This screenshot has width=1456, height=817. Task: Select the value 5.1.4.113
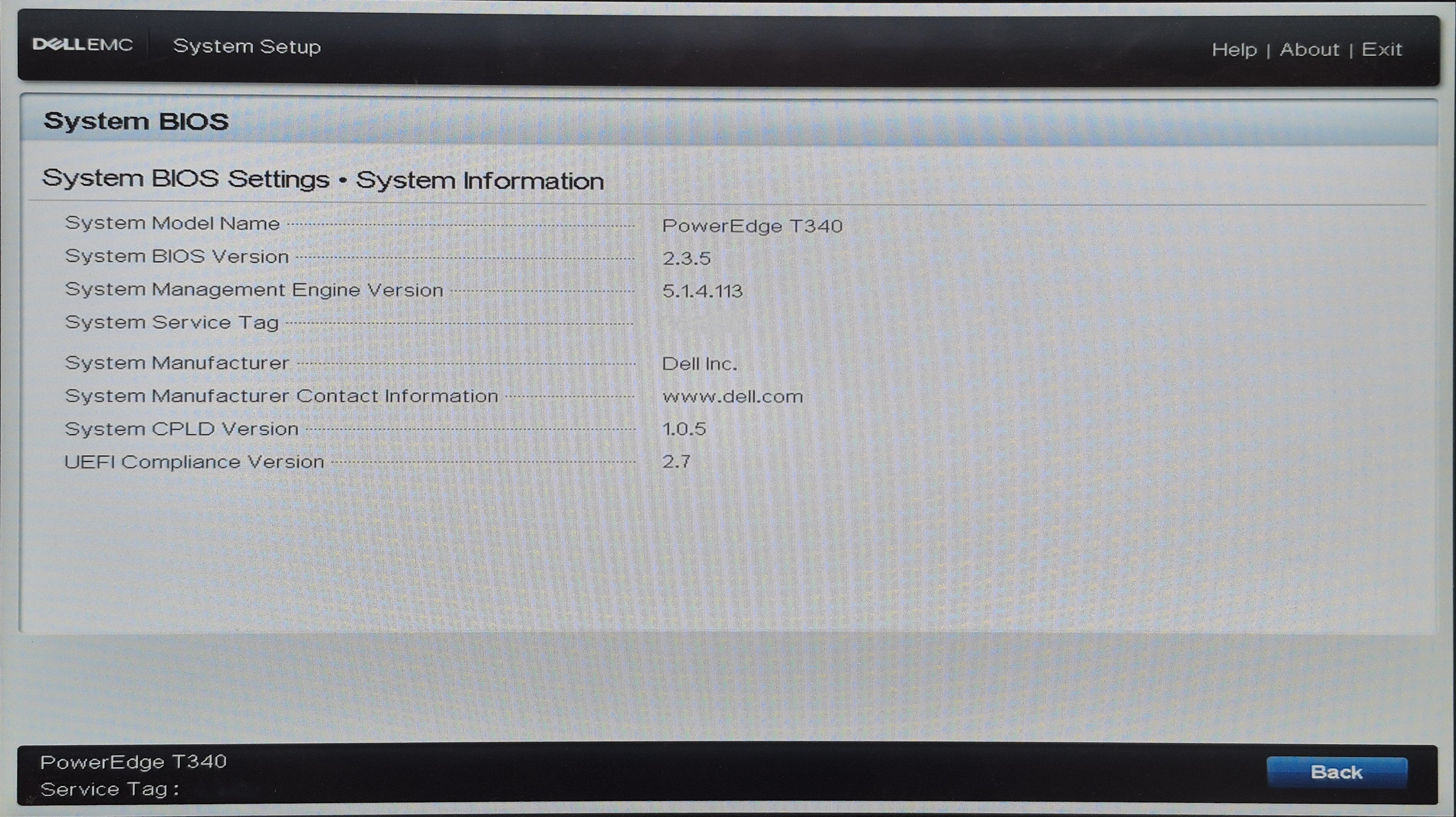tap(702, 291)
